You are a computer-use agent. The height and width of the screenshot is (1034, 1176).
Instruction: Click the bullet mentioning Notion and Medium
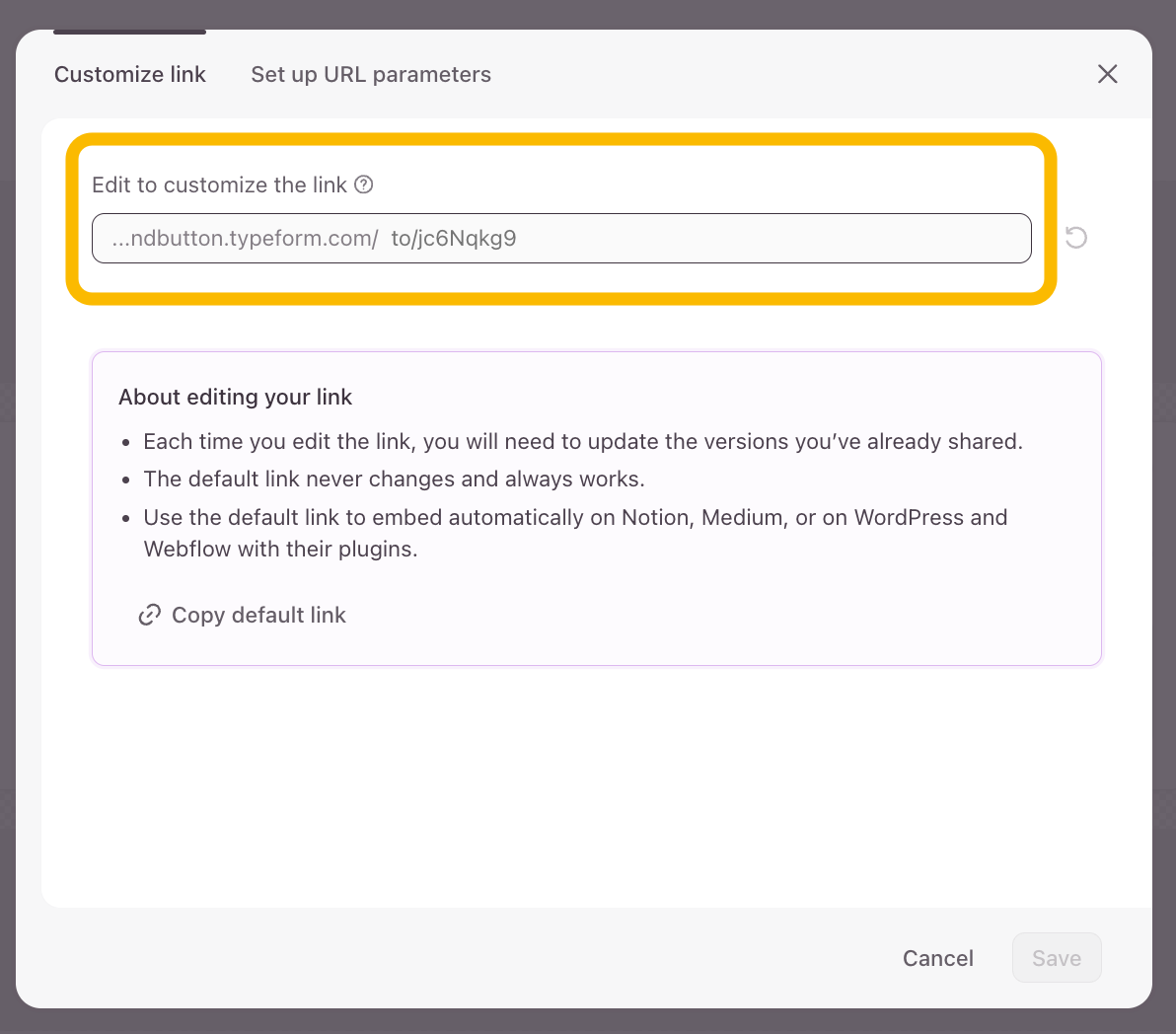point(574,518)
